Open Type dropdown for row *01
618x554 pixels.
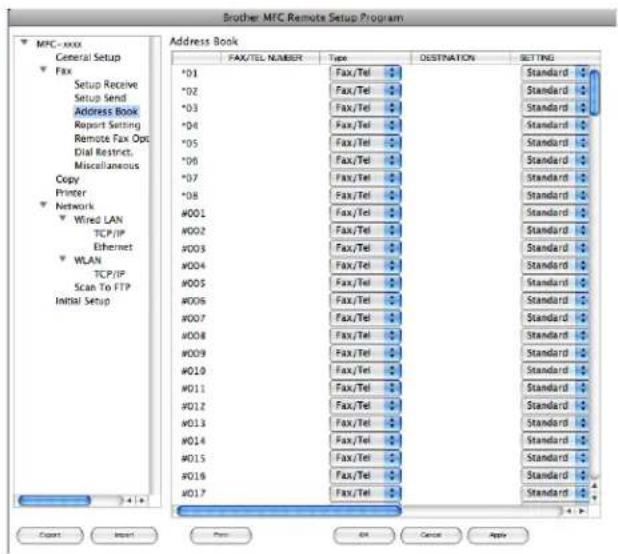click(366, 73)
